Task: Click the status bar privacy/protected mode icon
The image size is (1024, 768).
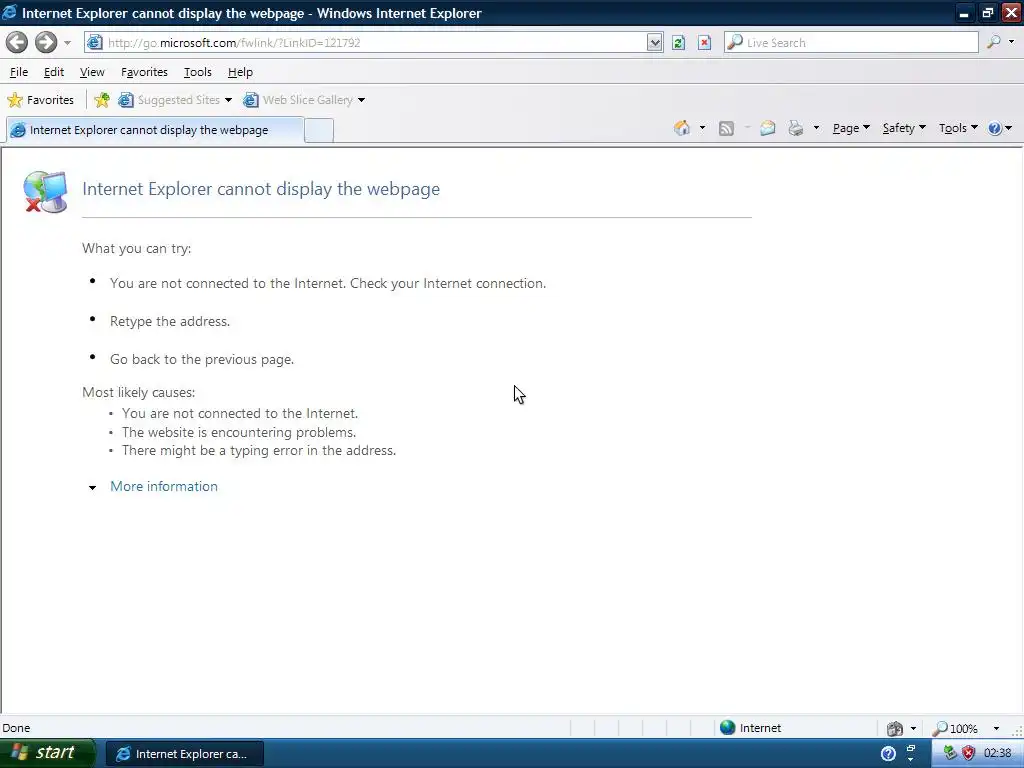Action: pos(895,728)
